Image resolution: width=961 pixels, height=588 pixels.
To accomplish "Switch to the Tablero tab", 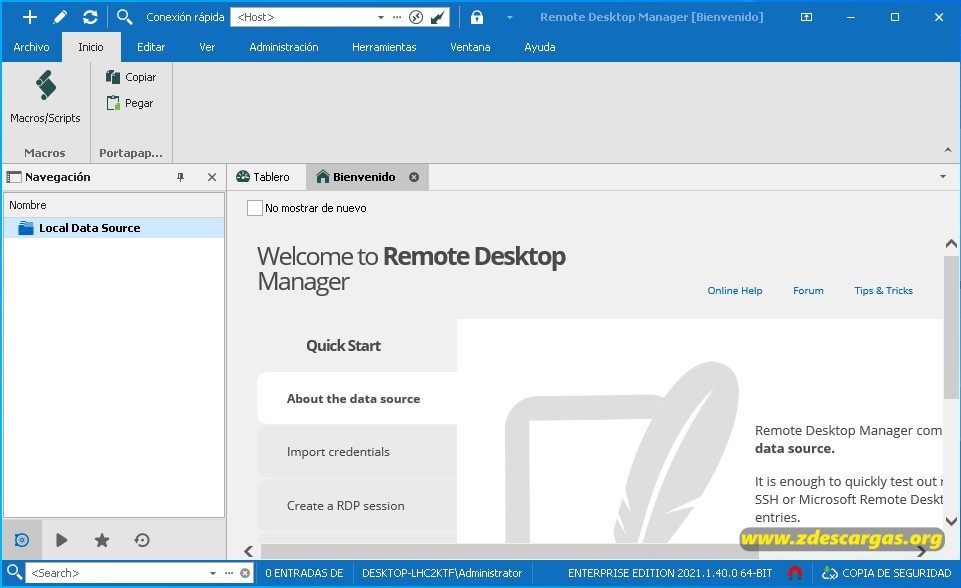I will click(263, 177).
